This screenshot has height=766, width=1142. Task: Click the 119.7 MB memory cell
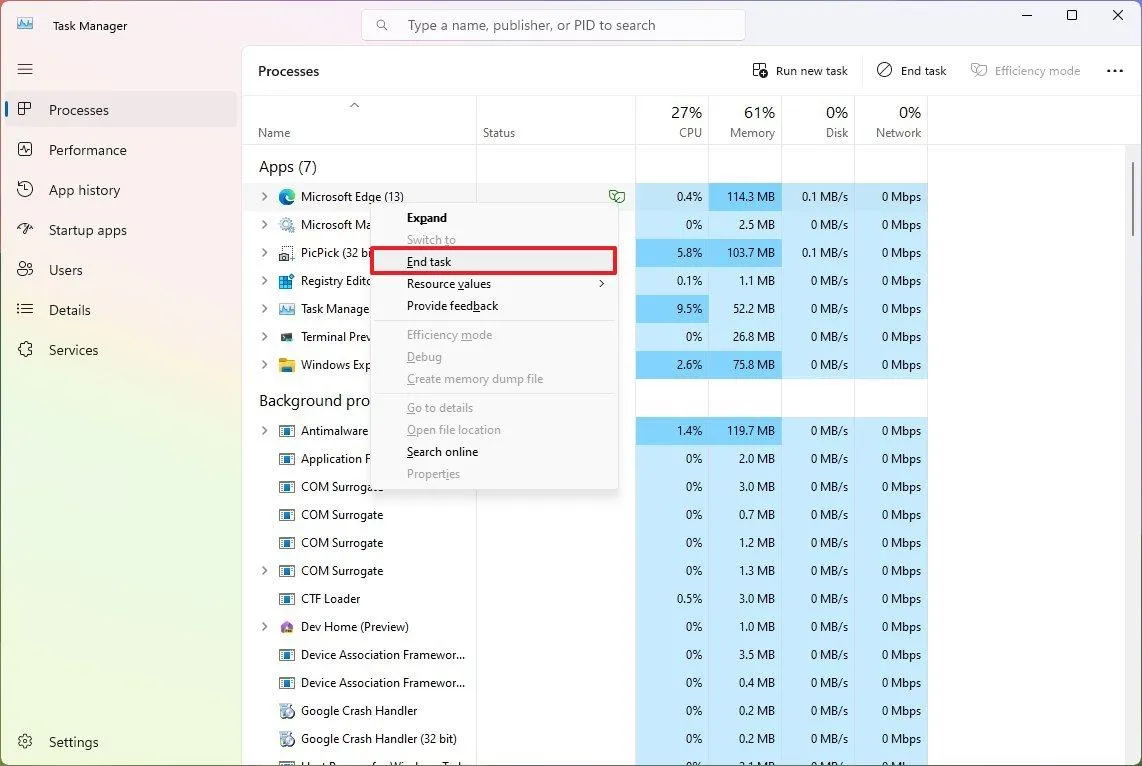[745, 430]
